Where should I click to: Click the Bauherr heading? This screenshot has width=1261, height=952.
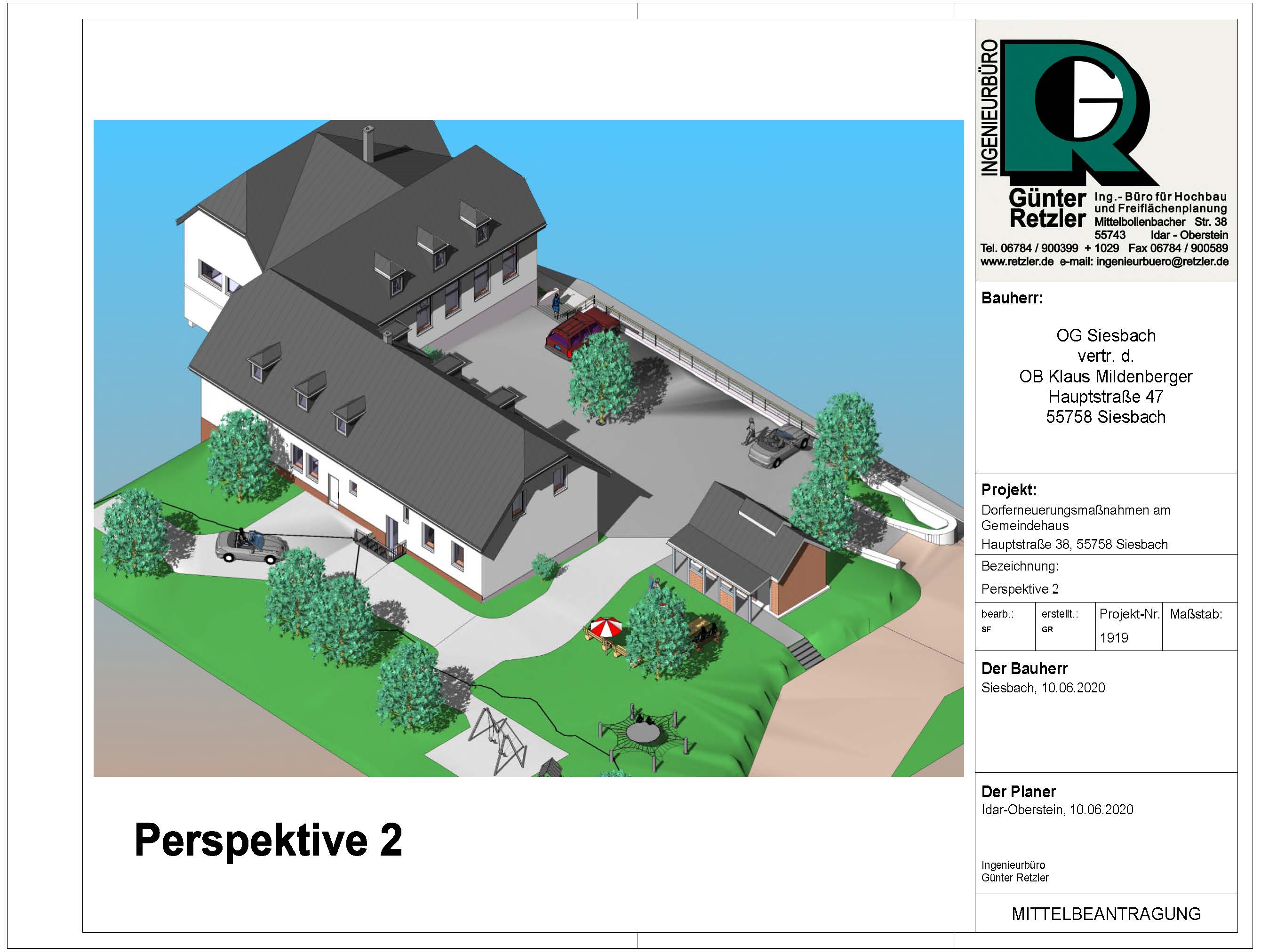click(1012, 298)
